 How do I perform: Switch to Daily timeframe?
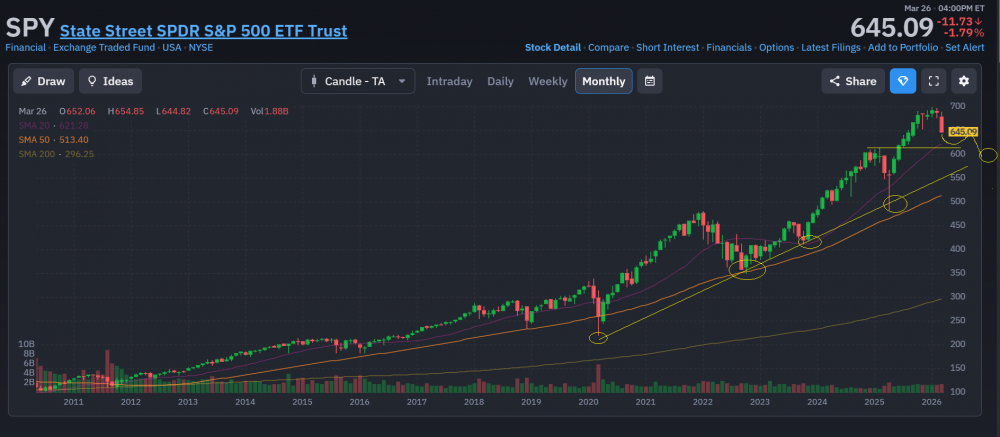coord(500,81)
